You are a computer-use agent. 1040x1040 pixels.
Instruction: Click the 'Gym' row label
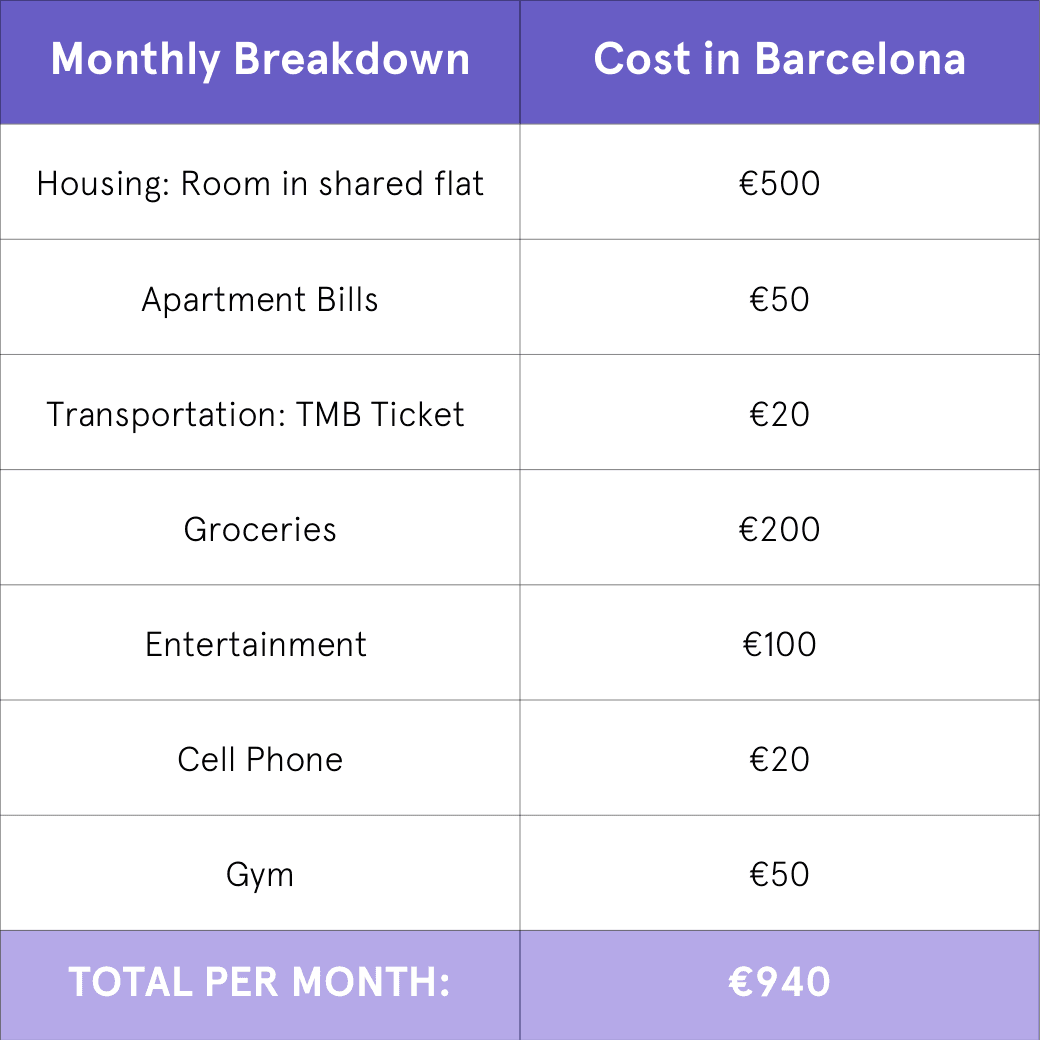click(x=260, y=876)
